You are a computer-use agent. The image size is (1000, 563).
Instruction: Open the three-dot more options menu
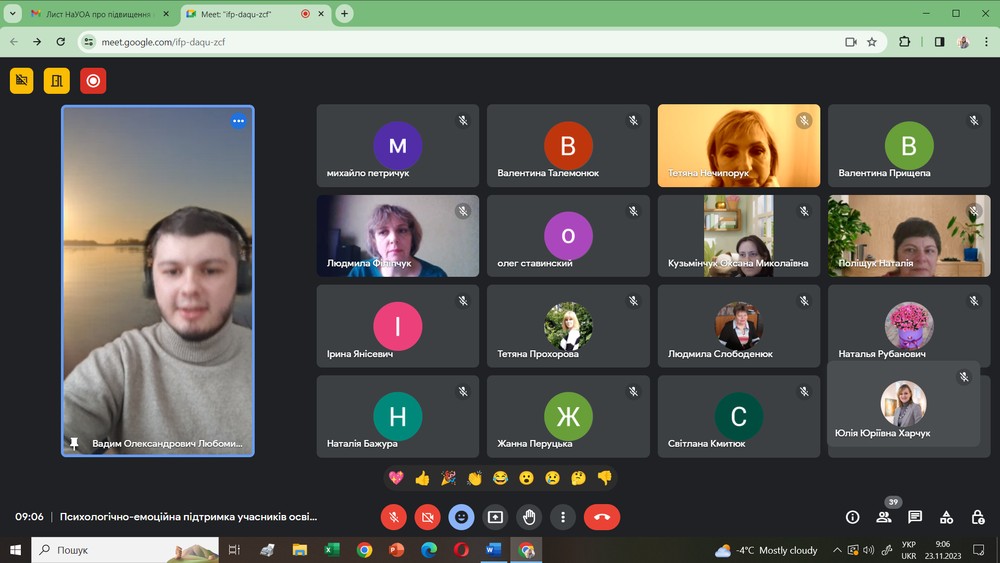click(563, 517)
